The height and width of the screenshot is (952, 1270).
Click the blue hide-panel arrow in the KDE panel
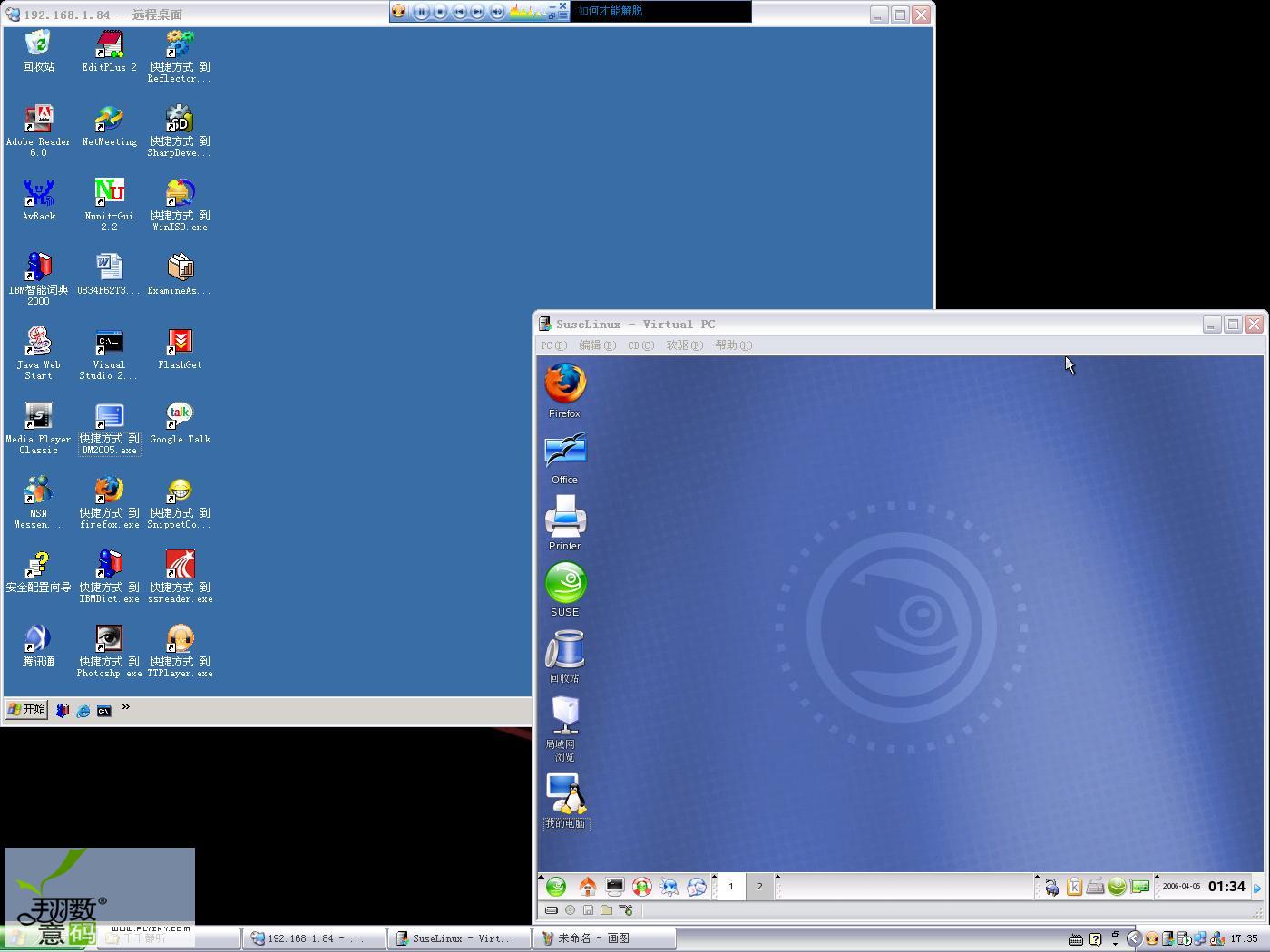[1257, 888]
